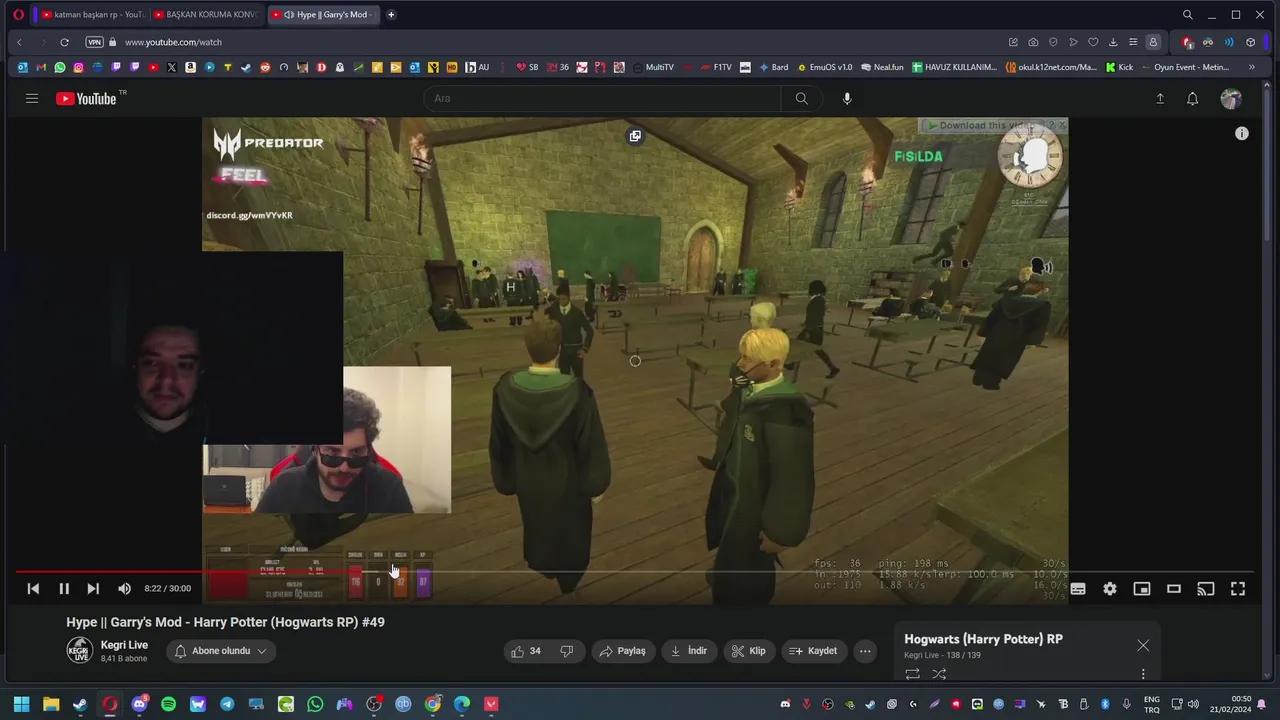Mute the video player volume
This screenshot has width=1280, height=720.
pyautogui.click(x=123, y=588)
